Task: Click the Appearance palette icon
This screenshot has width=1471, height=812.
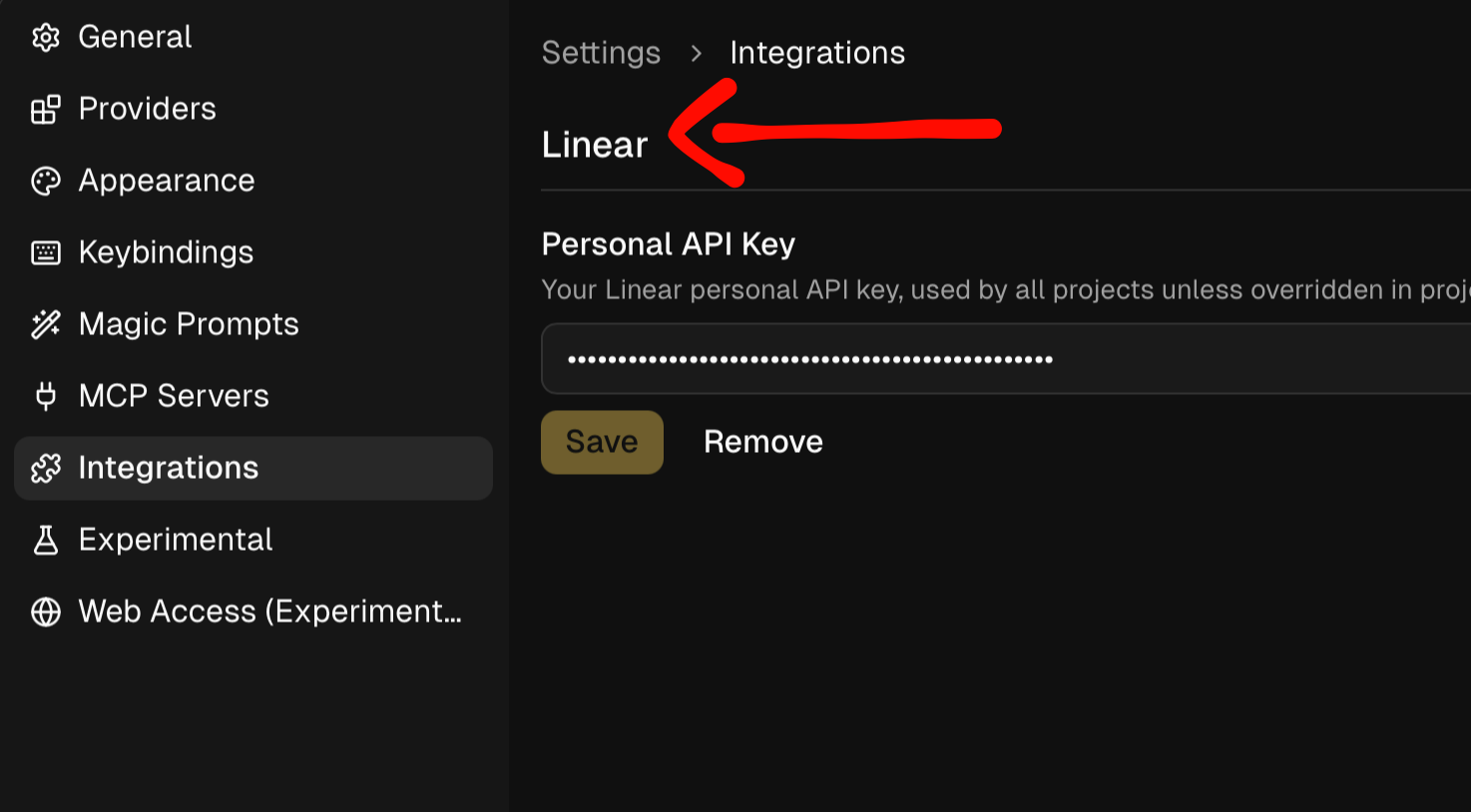Action: tap(46, 181)
